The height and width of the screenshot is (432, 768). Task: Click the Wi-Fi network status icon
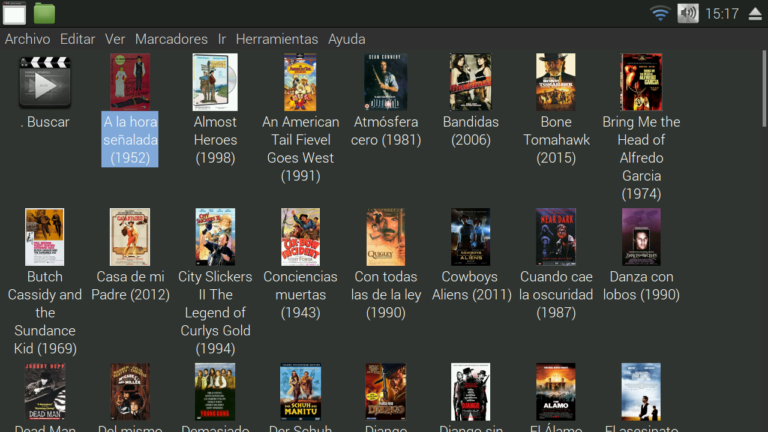coord(660,13)
